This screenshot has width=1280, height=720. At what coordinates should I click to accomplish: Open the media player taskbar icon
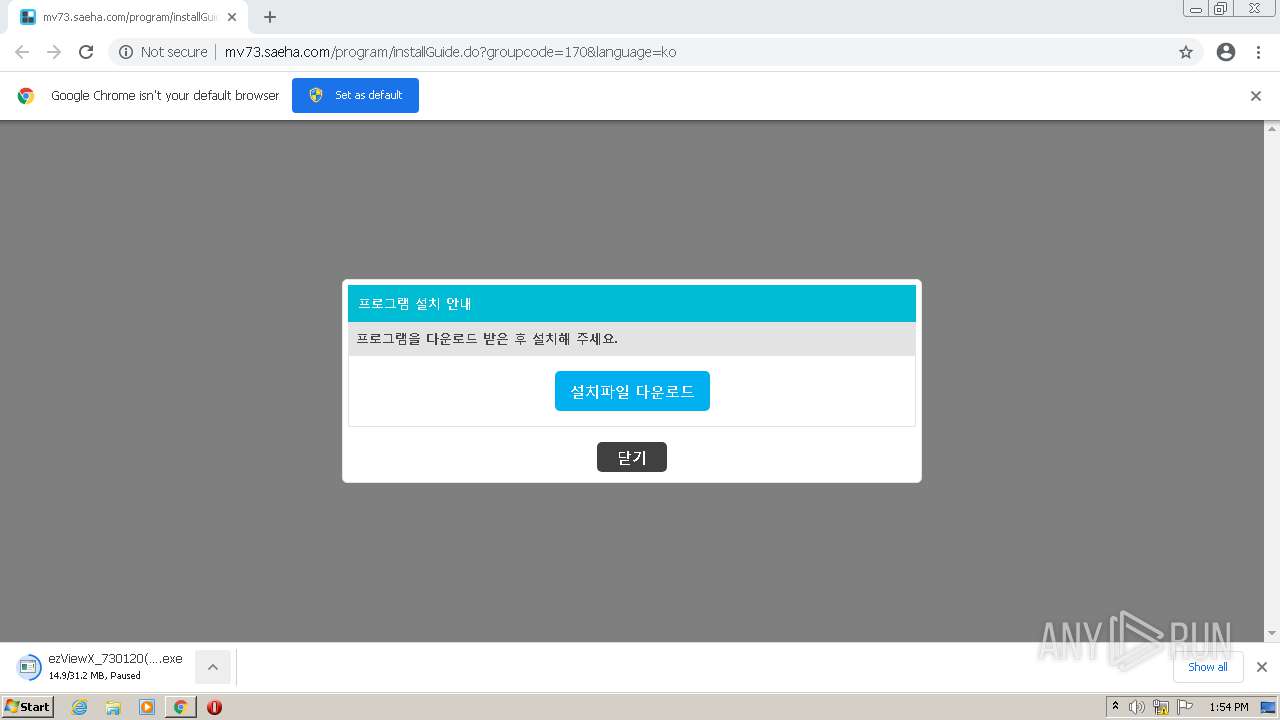(x=147, y=707)
